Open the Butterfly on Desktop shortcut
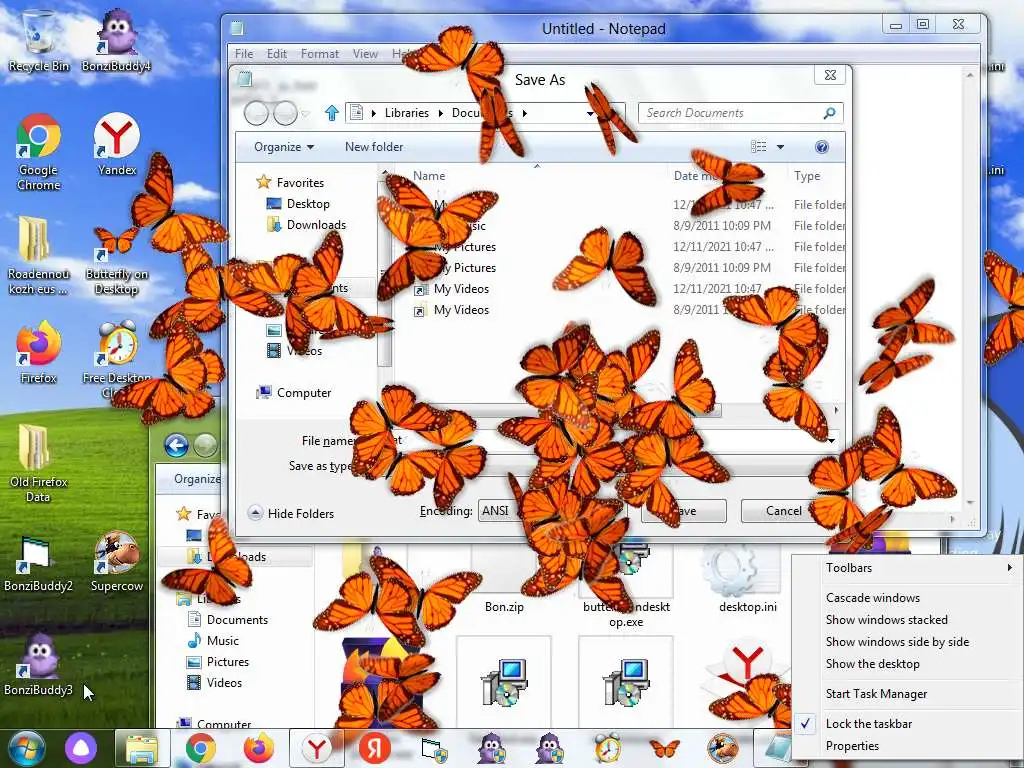The width and height of the screenshot is (1024, 768). pos(116,260)
